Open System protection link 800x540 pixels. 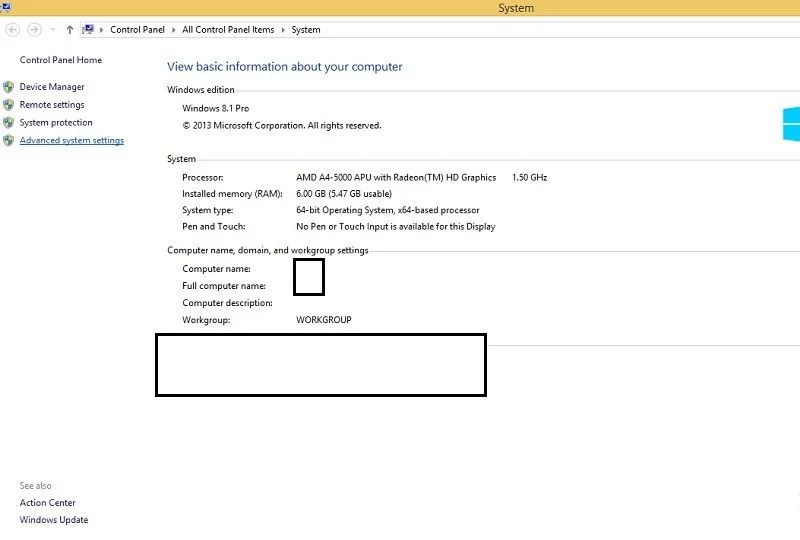[x=56, y=122]
